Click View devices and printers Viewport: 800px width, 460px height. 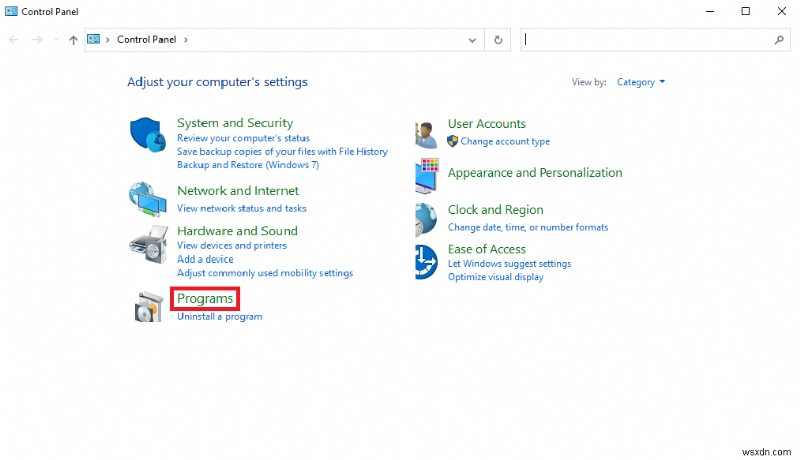pos(232,245)
